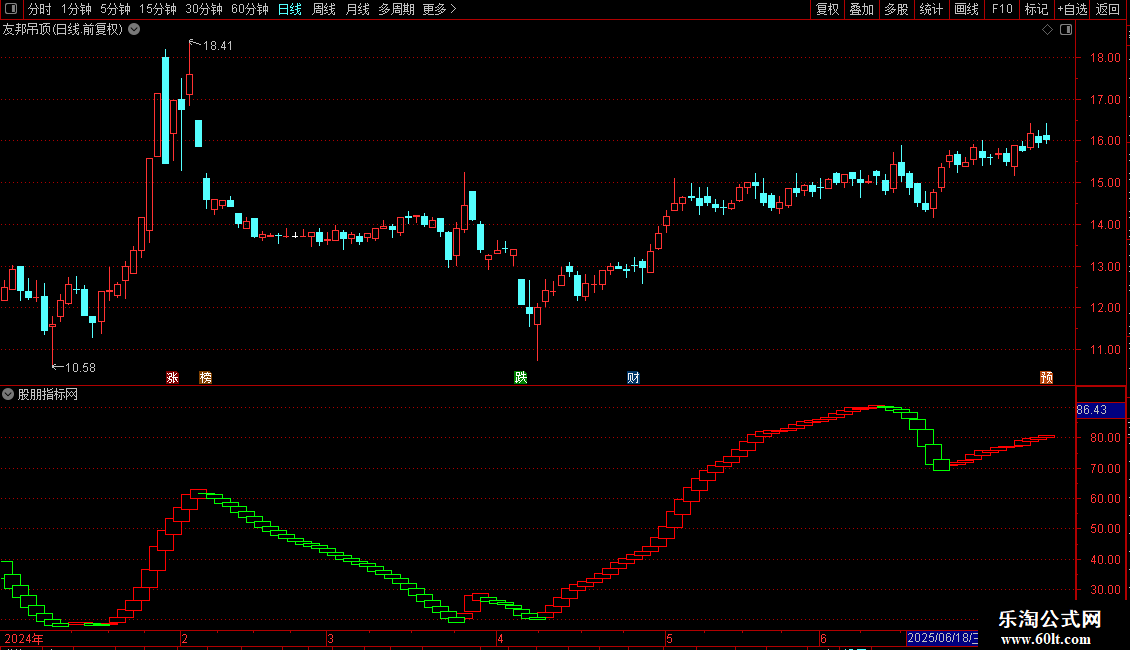Open dropdown beside 股朋指标网 indicator
Viewport: 1130px width, 650px height.
pyautogui.click(x=8, y=394)
